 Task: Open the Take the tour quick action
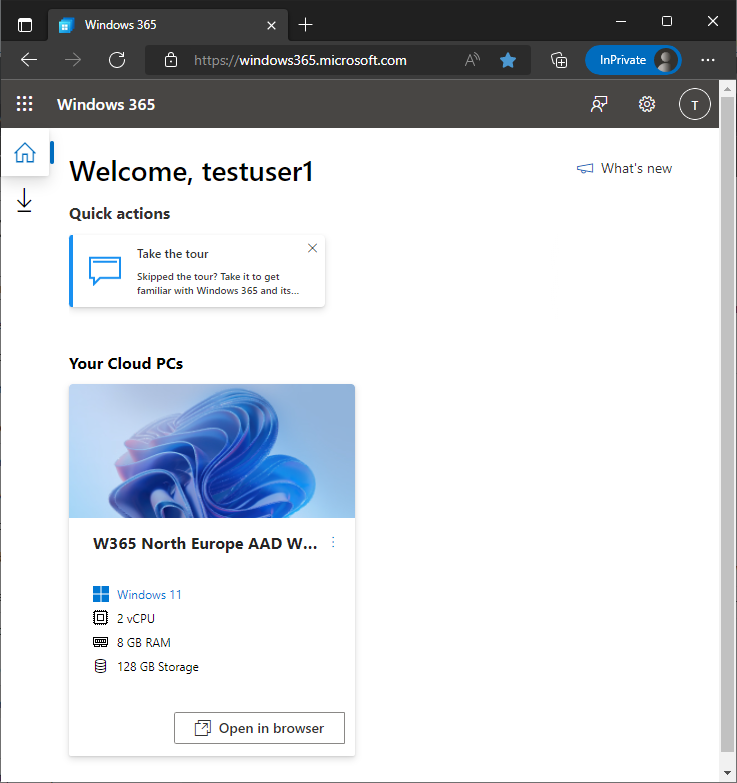click(197, 271)
